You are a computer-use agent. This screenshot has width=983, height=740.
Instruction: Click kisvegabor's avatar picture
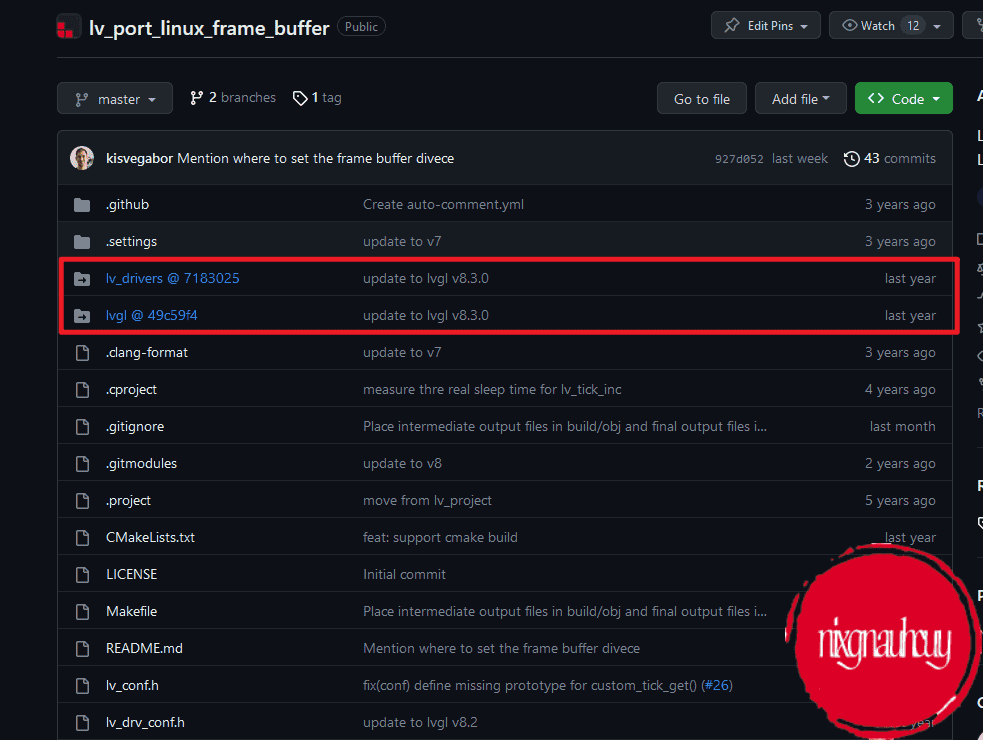[x=82, y=158]
